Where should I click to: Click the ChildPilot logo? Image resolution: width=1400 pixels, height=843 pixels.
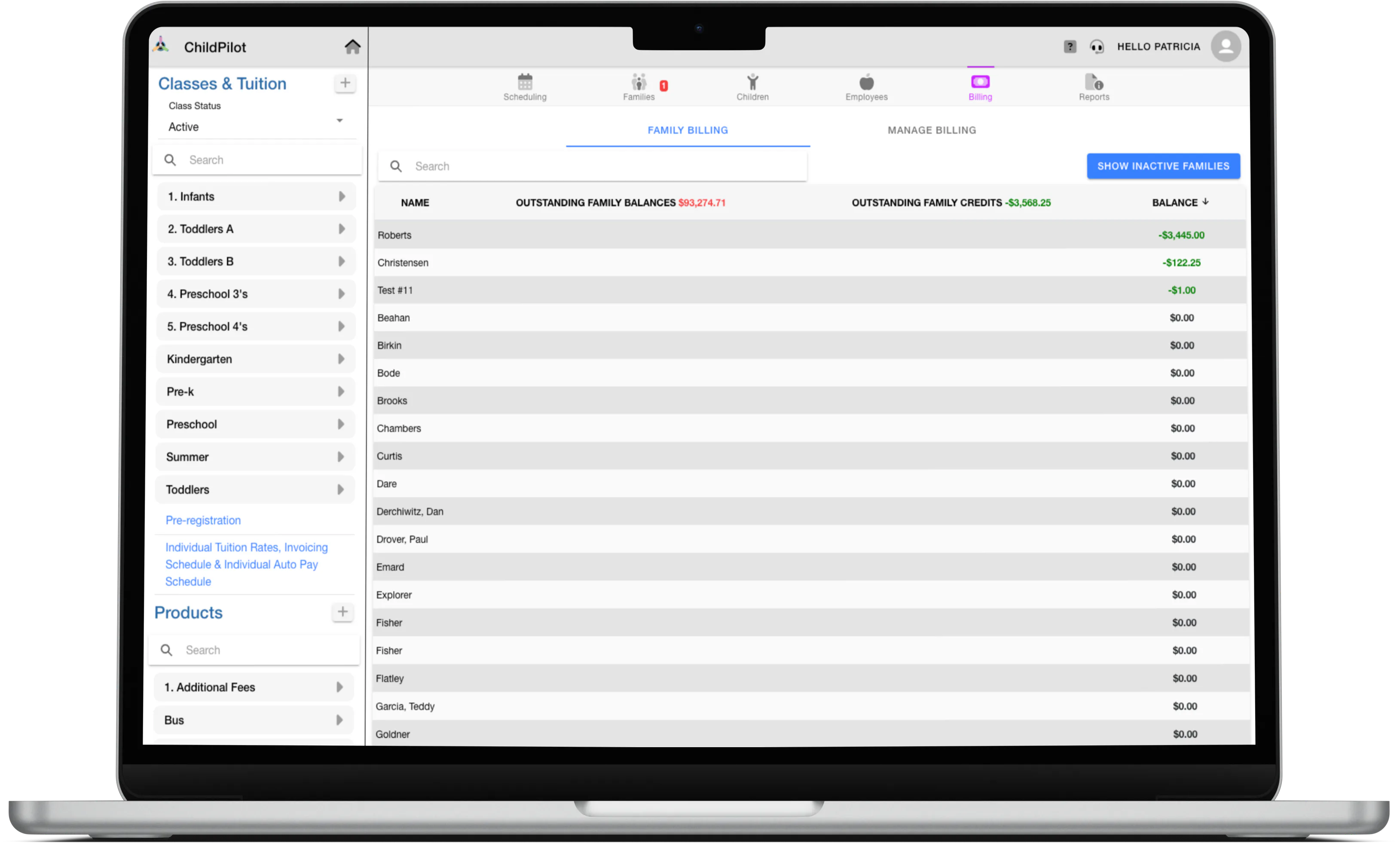coord(161,46)
